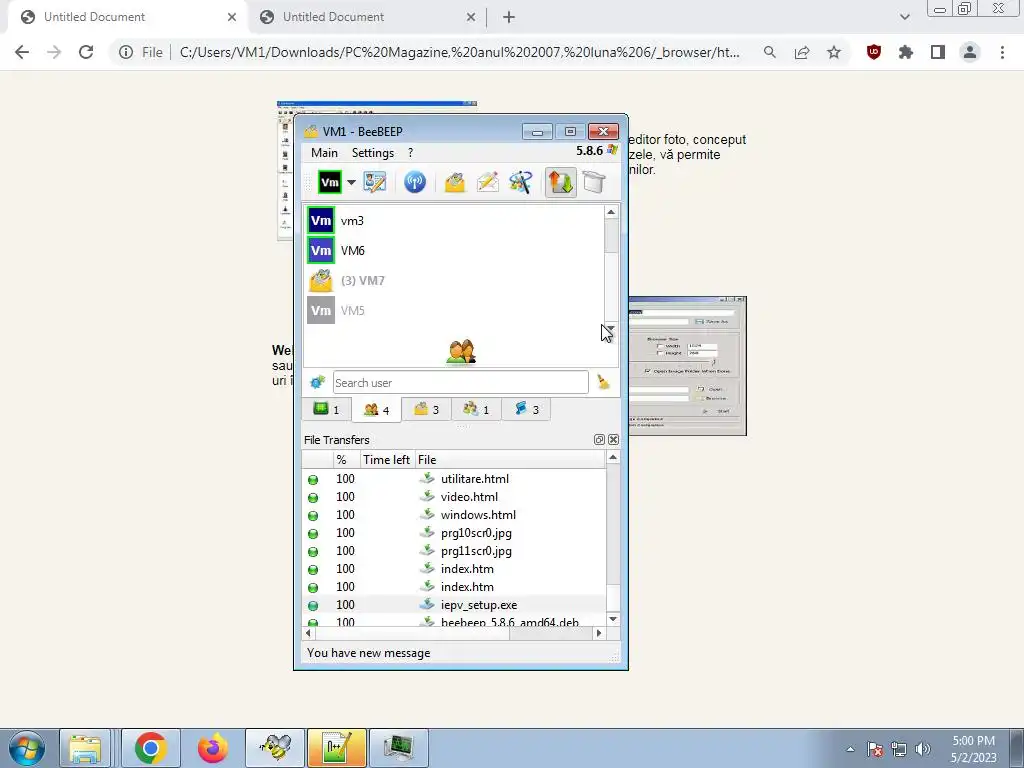Open the edit profile icon

(x=375, y=182)
